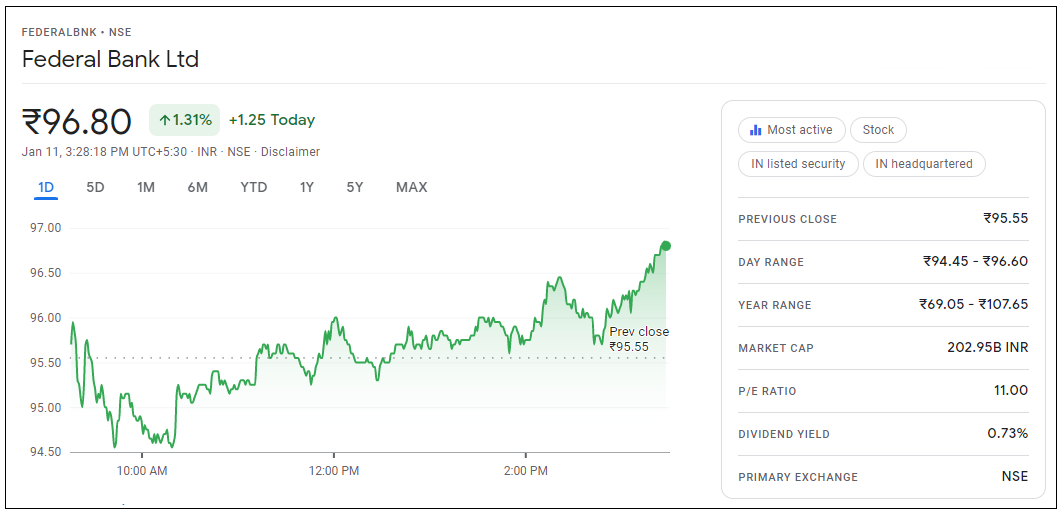Switch chart to 1Y range
This screenshot has height=515, width=1061.
pos(307,187)
